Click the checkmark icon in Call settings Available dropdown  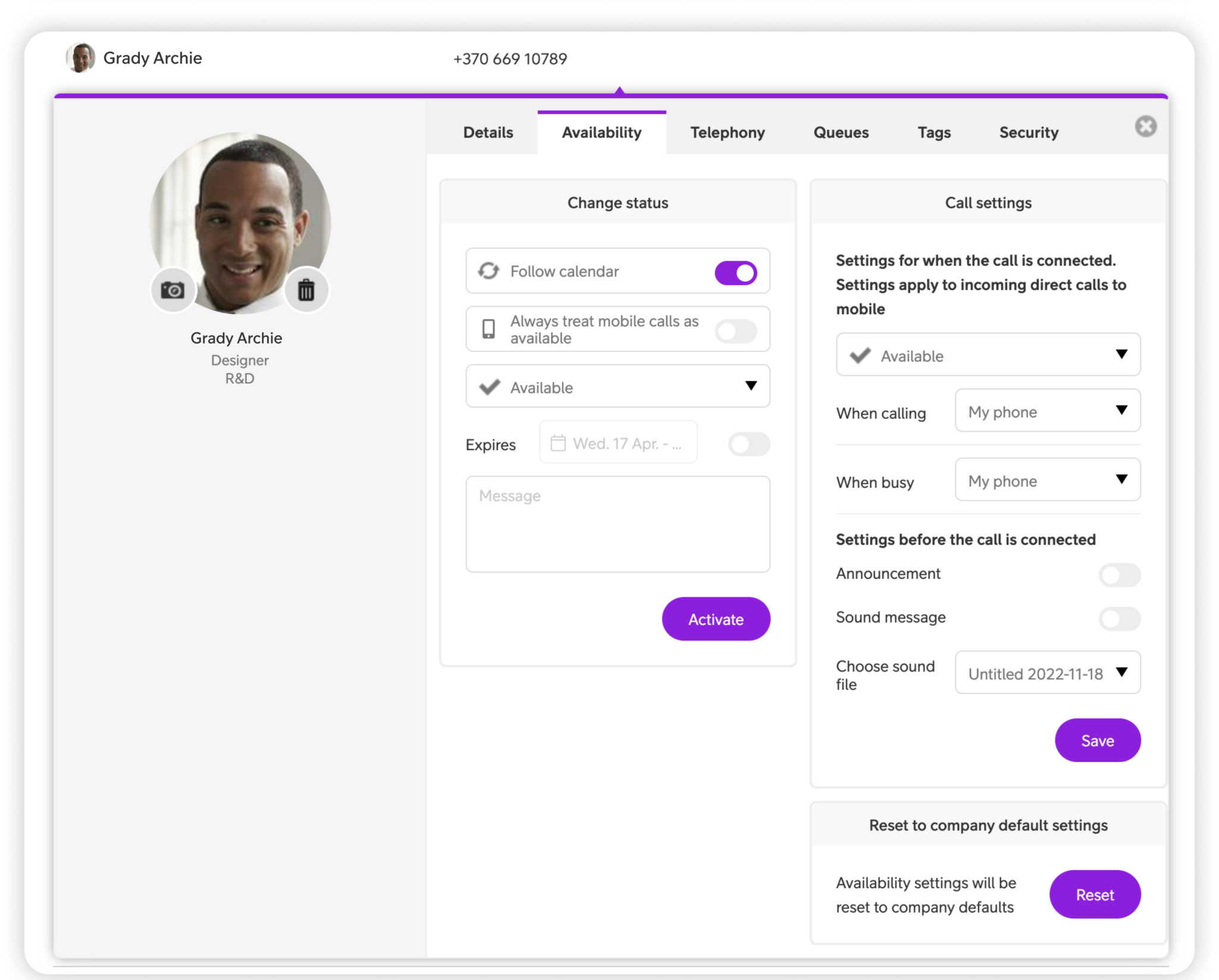pyautogui.click(x=859, y=355)
